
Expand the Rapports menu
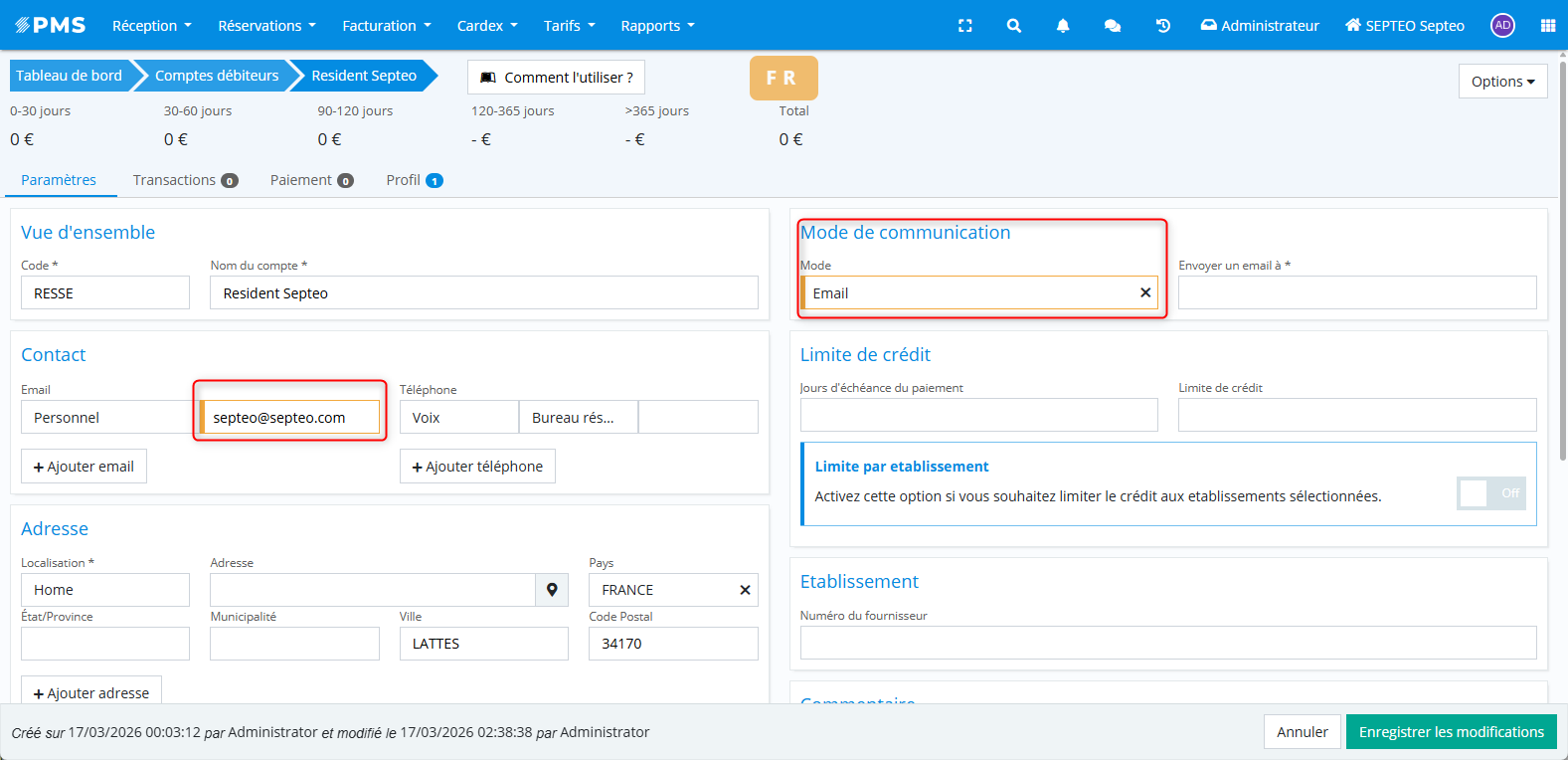point(657,26)
